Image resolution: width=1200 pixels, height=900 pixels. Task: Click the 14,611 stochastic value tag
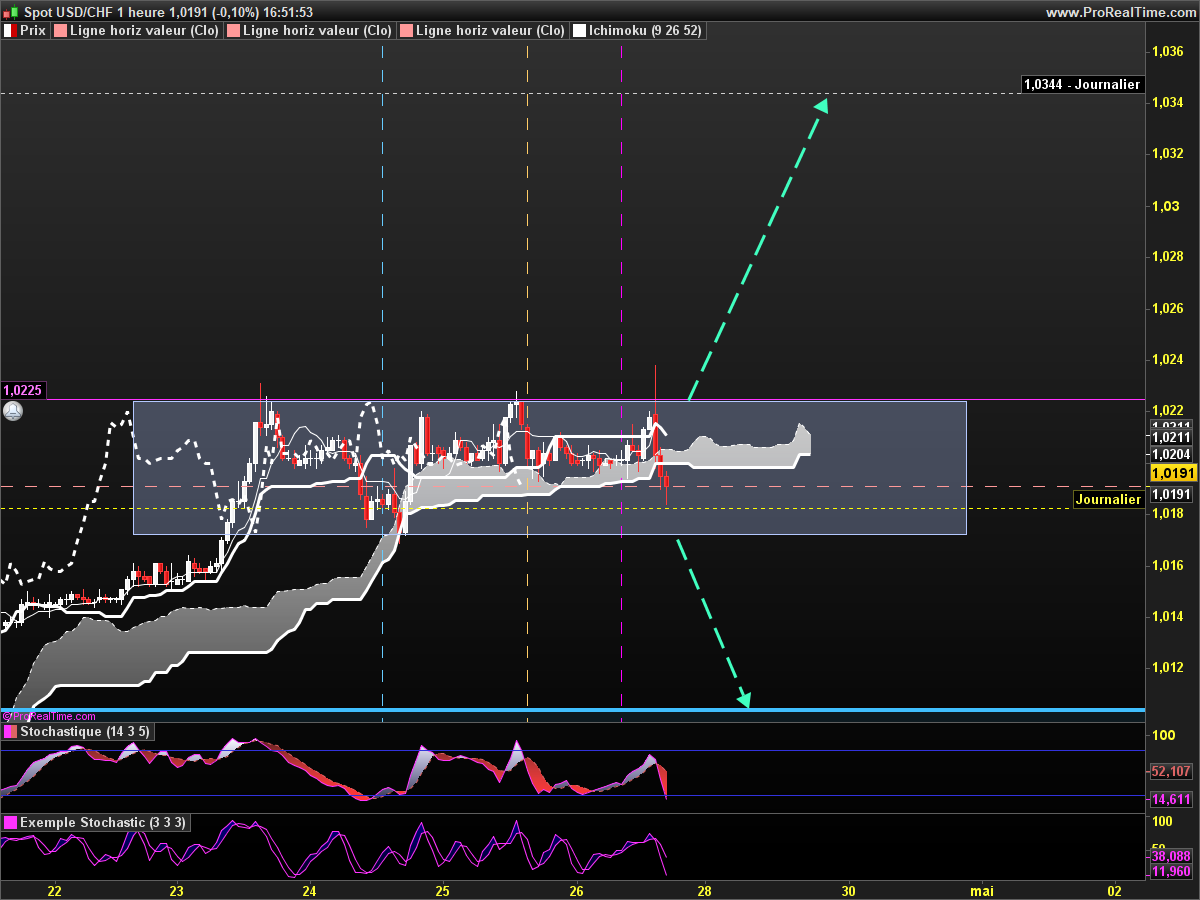(1171, 800)
